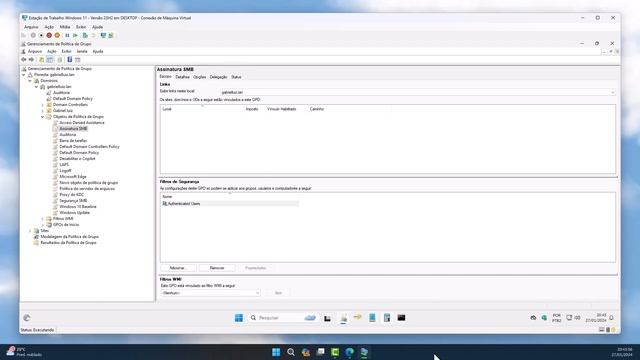Switch to the Delegação tab

coord(218,77)
